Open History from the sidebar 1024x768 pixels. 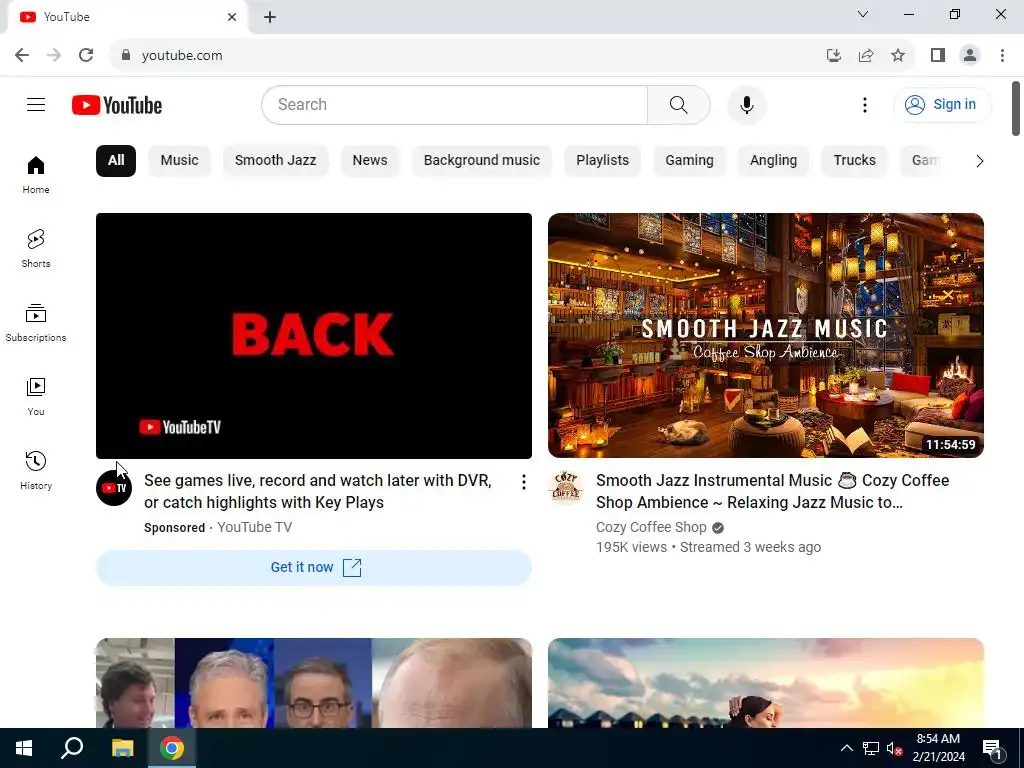(x=36, y=470)
